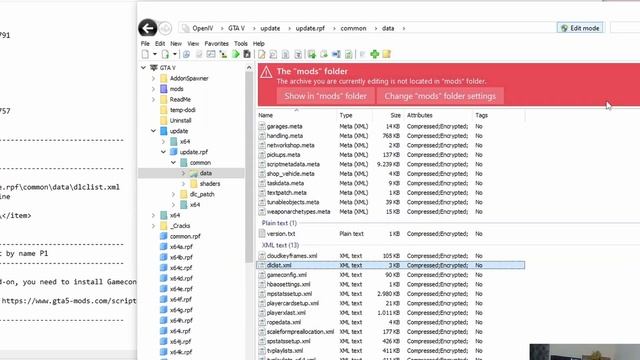The width and height of the screenshot is (640, 360).
Task: Select the temp-dodi folder in tree
Action: (x=182, y=110)
